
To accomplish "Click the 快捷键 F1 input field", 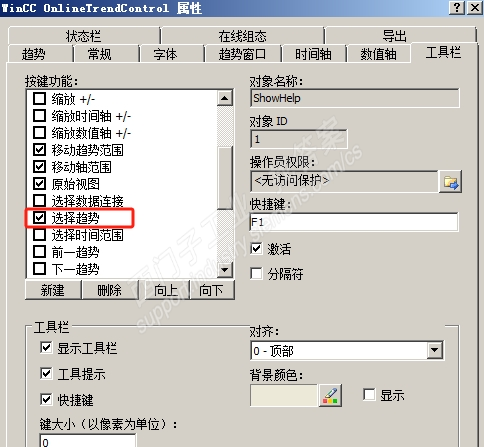I will point(354,222).
